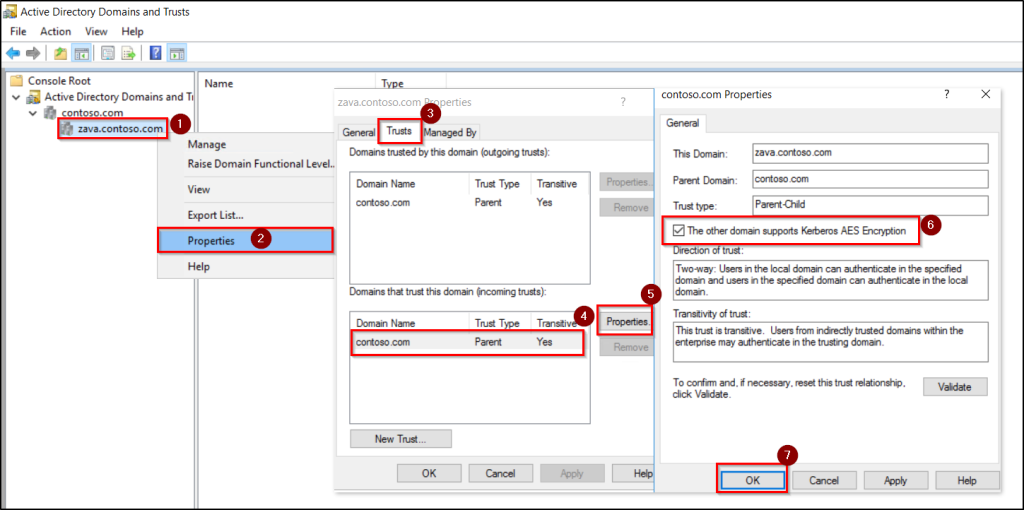Click the question mark on contoso.com Properties dialog
The height and width of the screenshot is (510, 1024).
coord(947,95)
